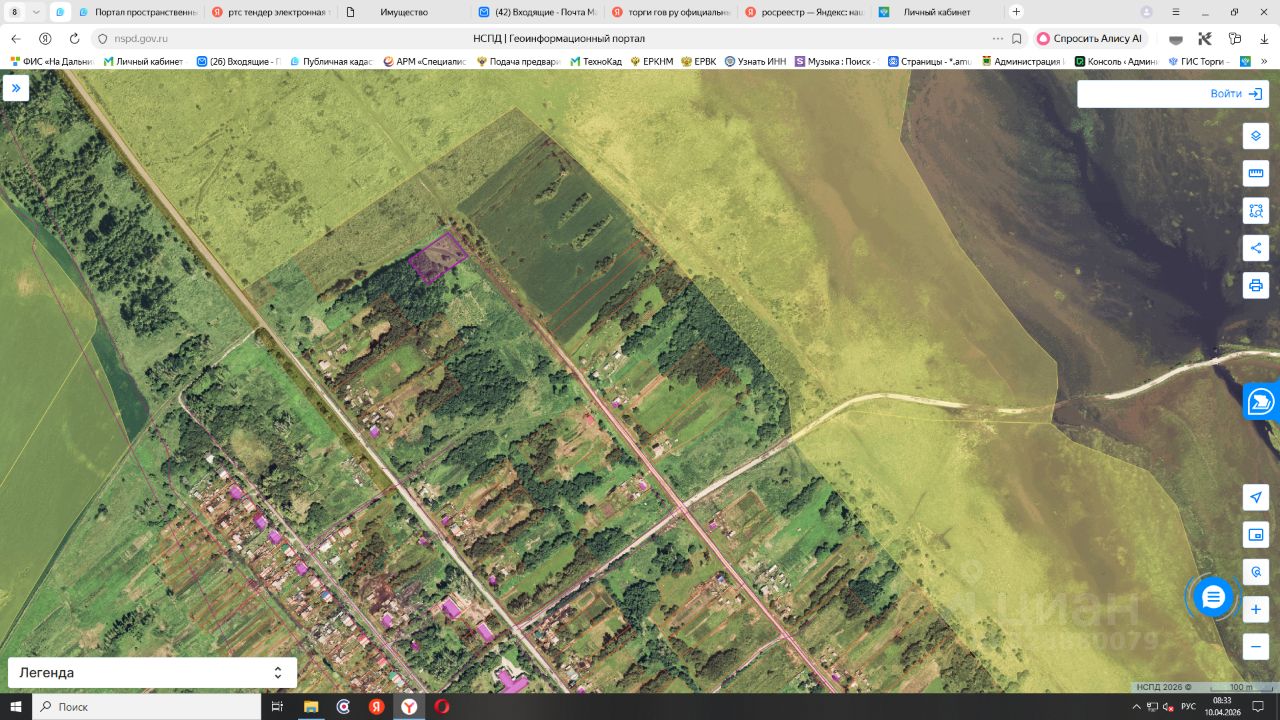Screen dimensions: 1280x720
Task: Open Музыка : Поиск bookmark
Action: [836, 61]
